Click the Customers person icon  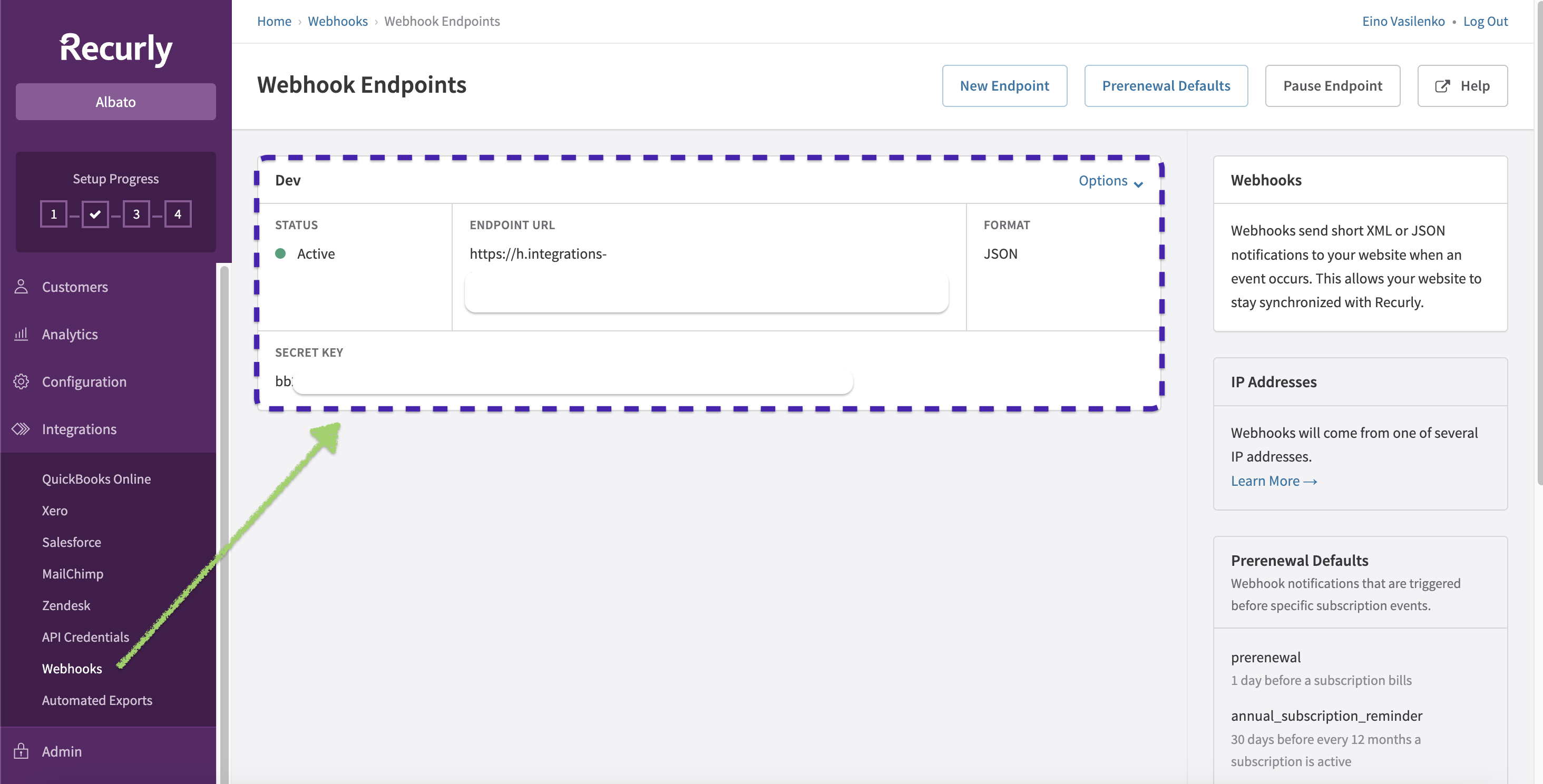tap(21, 287)
